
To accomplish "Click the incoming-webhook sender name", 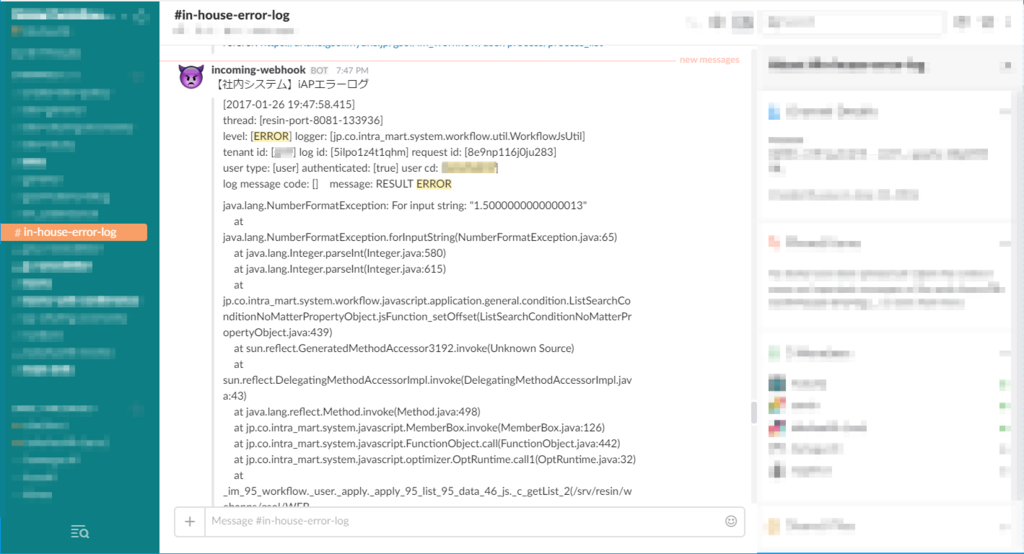I will pyautogui.click(x=258, y=69).
